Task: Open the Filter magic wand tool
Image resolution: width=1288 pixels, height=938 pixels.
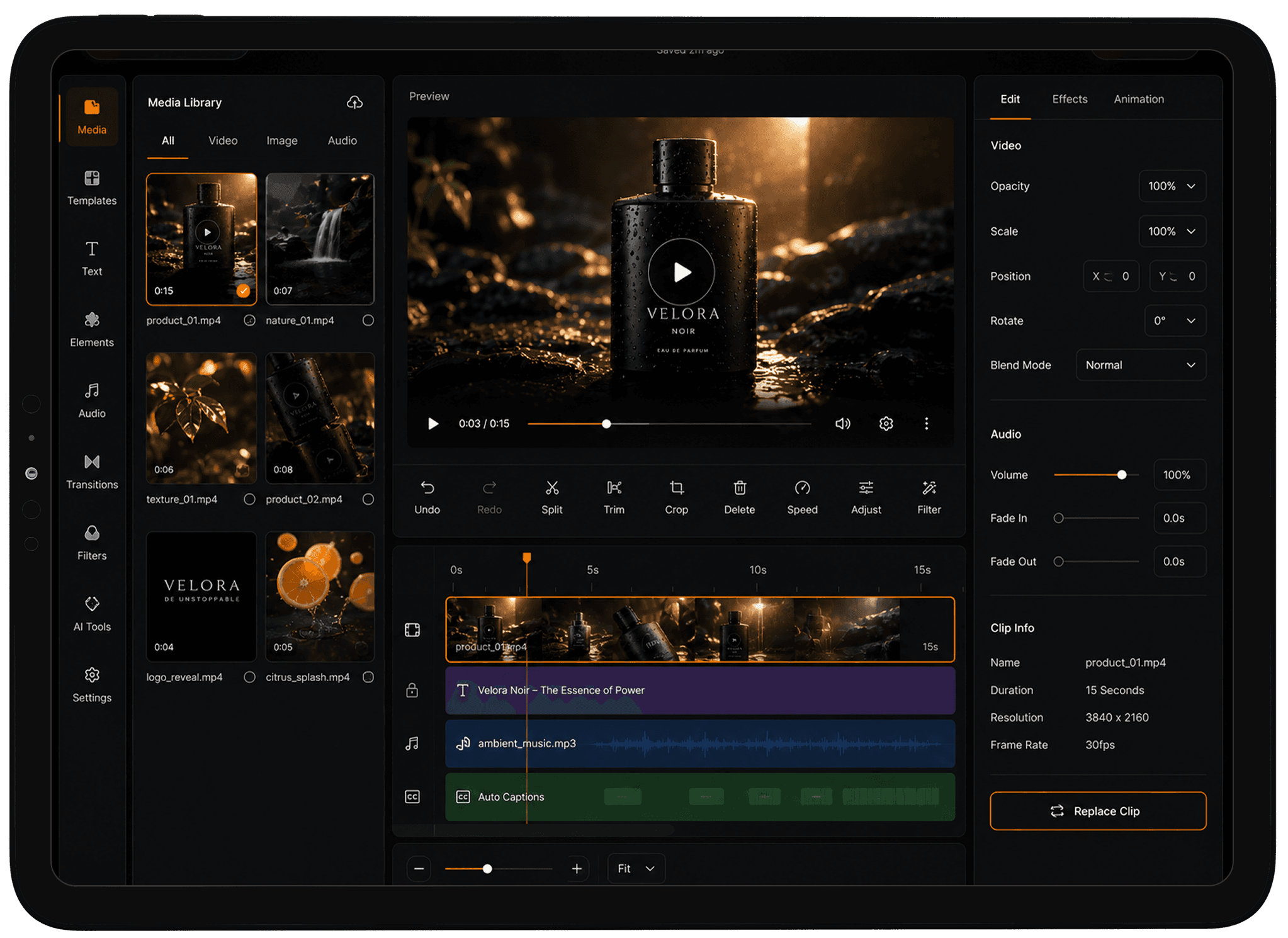Action: point(929,497)
